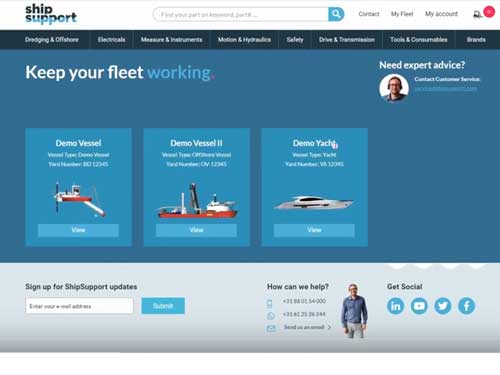This screenshot has height=375, width=500.
Task: View the Demo Vessel II card
Action: click(x=196, y=230)
